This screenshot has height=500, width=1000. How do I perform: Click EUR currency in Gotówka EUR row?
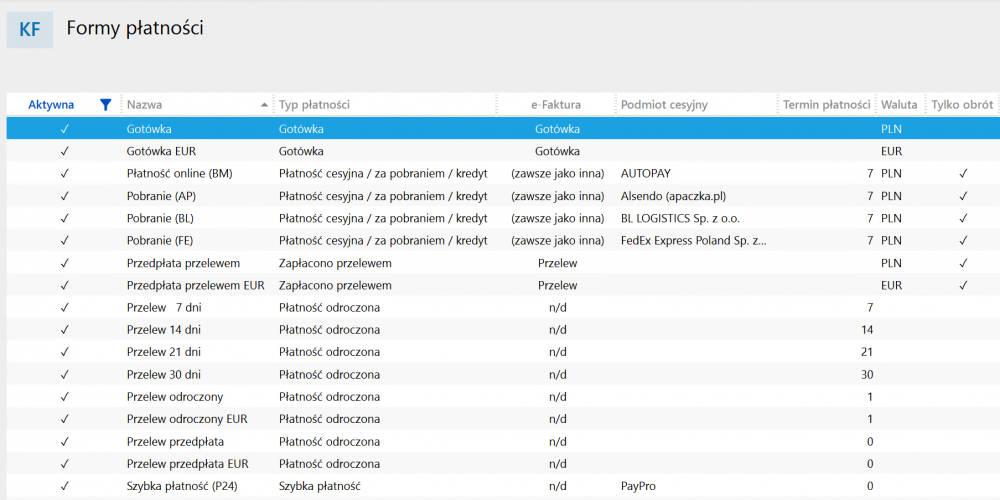pos(892,152)
